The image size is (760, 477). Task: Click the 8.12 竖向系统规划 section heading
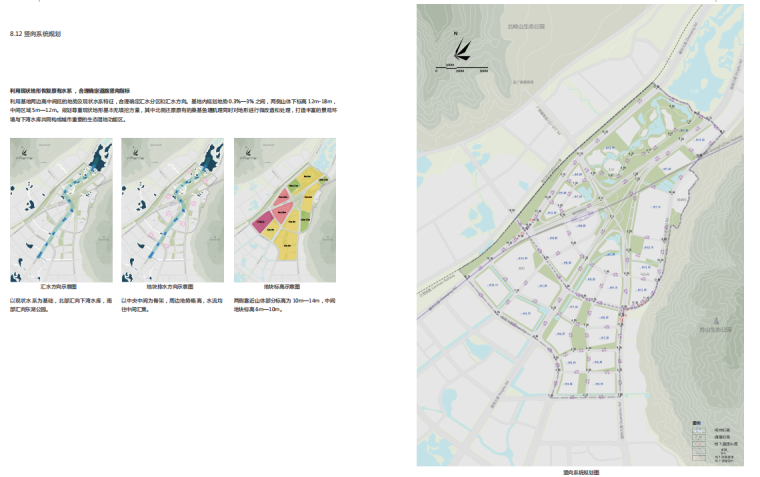pyautogui.click(x=35, y=34)
